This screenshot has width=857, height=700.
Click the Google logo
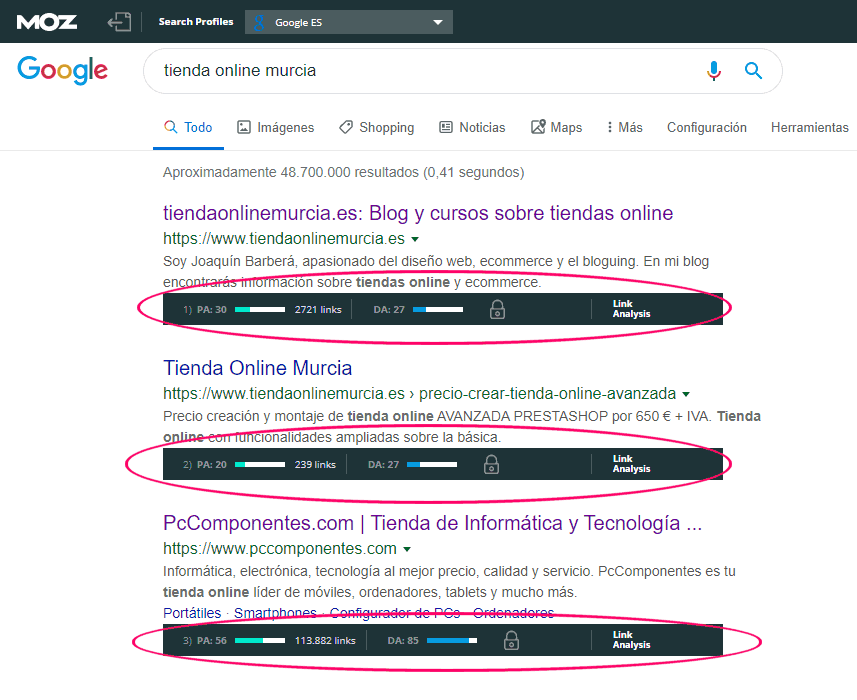point(62,70)
